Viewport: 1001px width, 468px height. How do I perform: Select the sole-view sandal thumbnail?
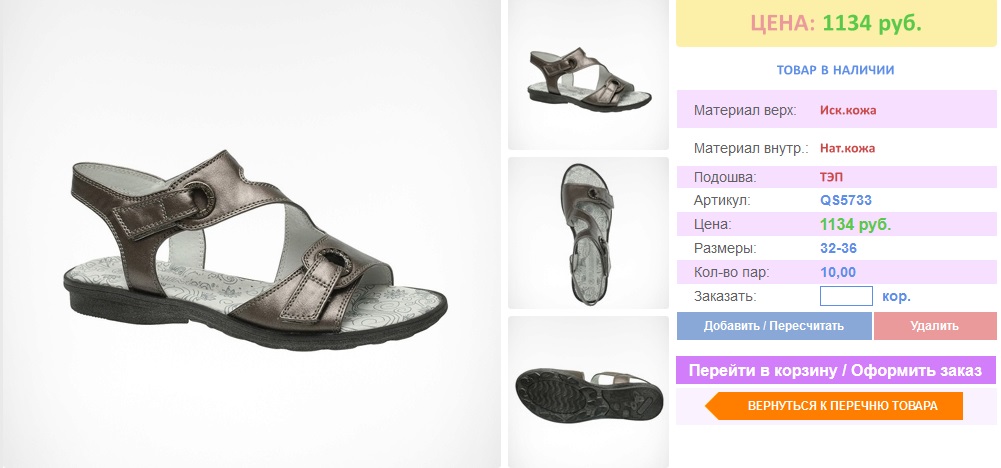point(589,391)
